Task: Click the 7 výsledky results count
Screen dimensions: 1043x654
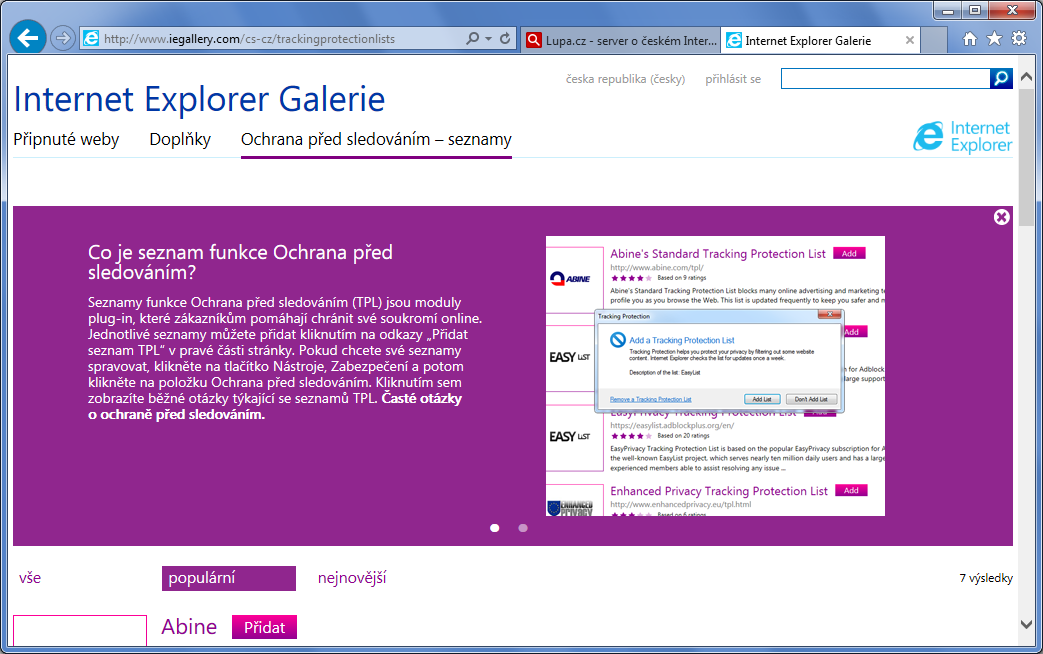Action: (986, 578)
